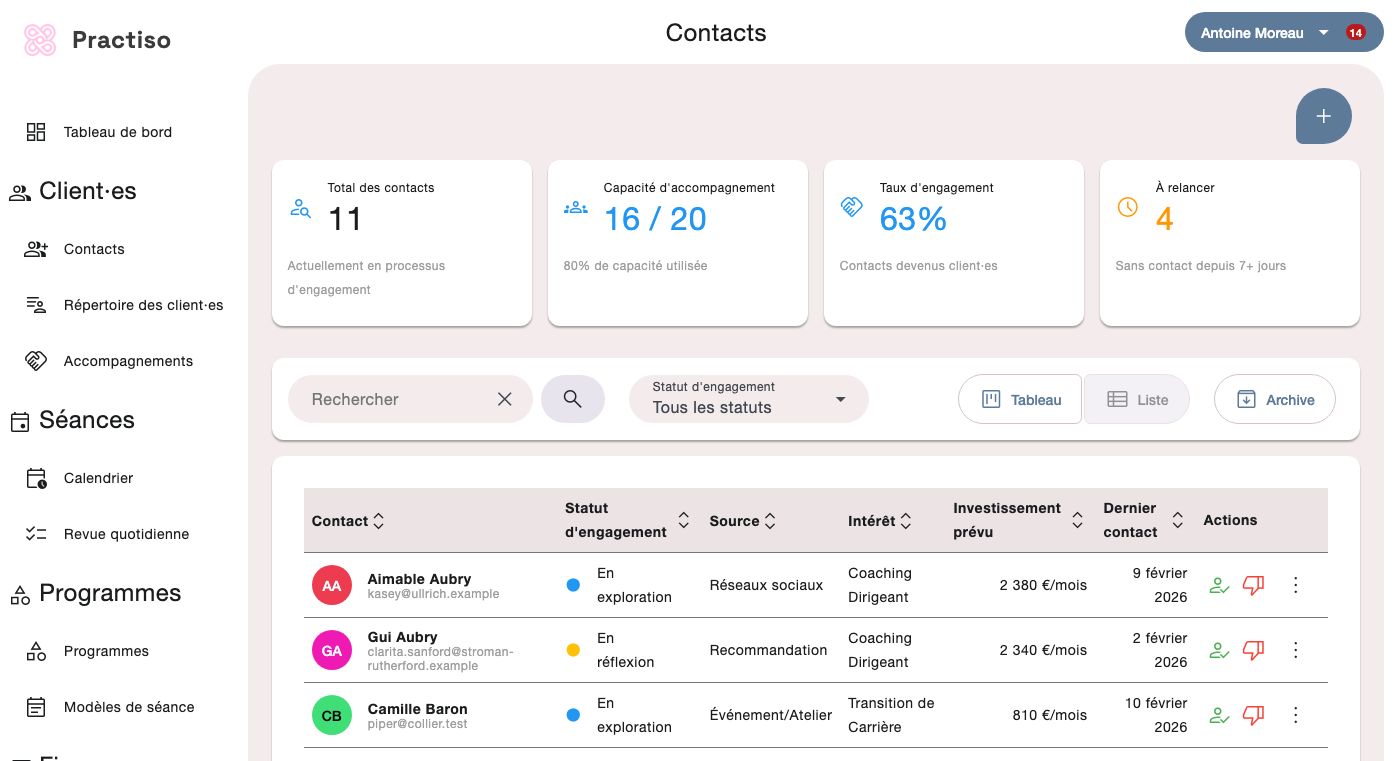The height and width of the screenshot is (761, 1400).
Task: Open Modèles de séance
Action: coord(129,706)
